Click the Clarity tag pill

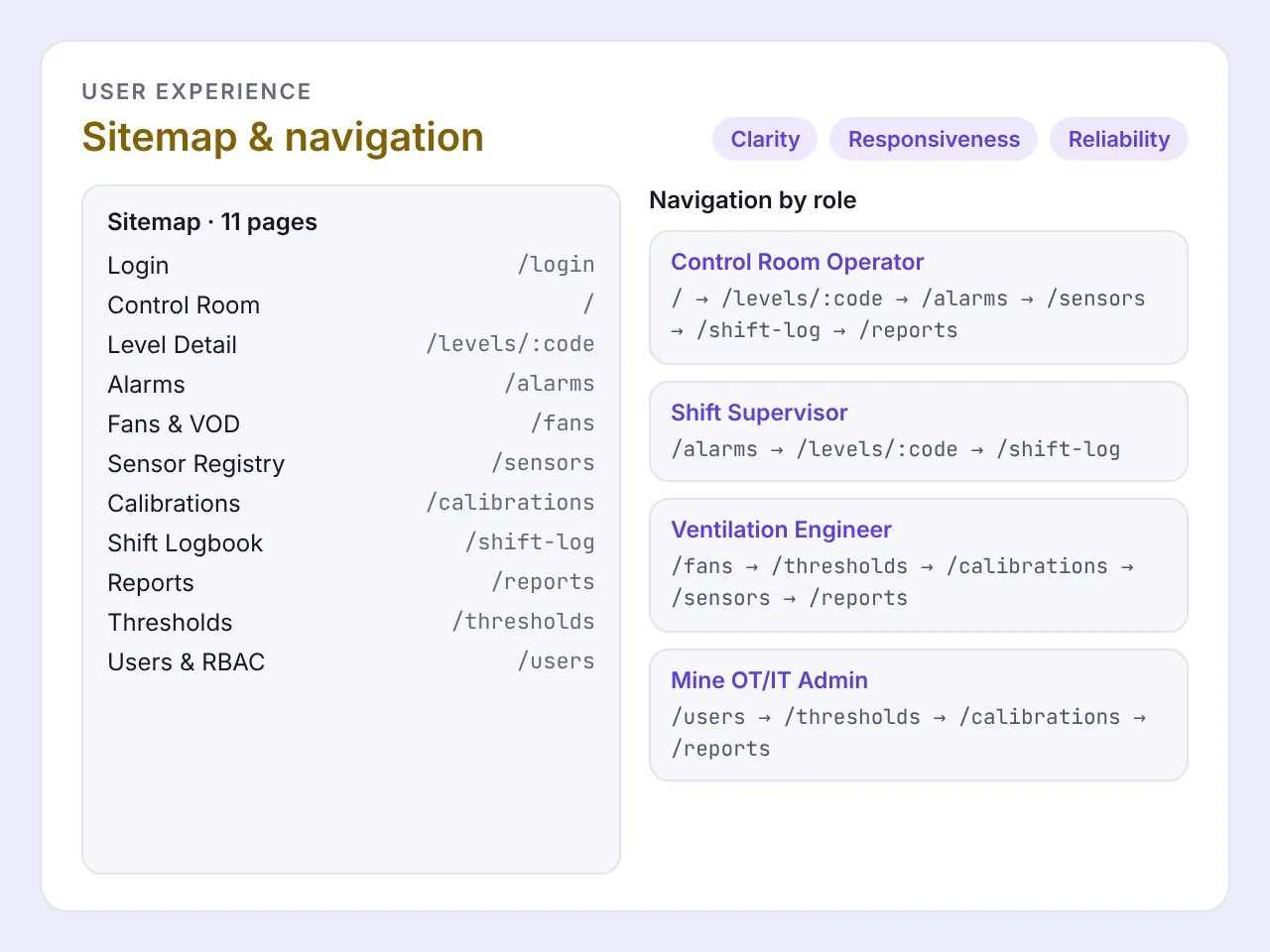765,139
